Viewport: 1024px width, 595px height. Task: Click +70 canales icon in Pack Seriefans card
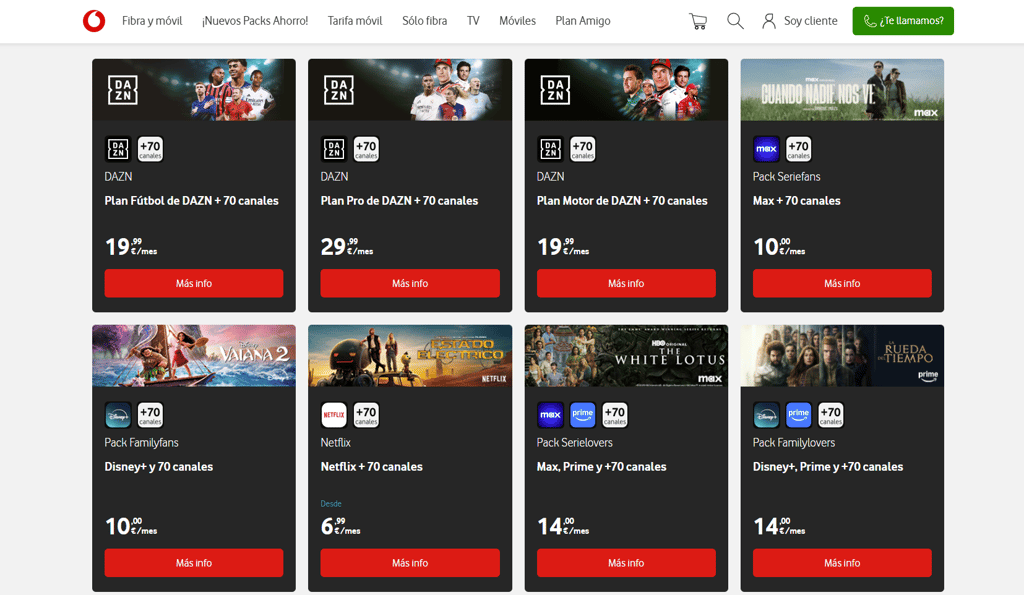pyautogui.click(x=799, y=149)
